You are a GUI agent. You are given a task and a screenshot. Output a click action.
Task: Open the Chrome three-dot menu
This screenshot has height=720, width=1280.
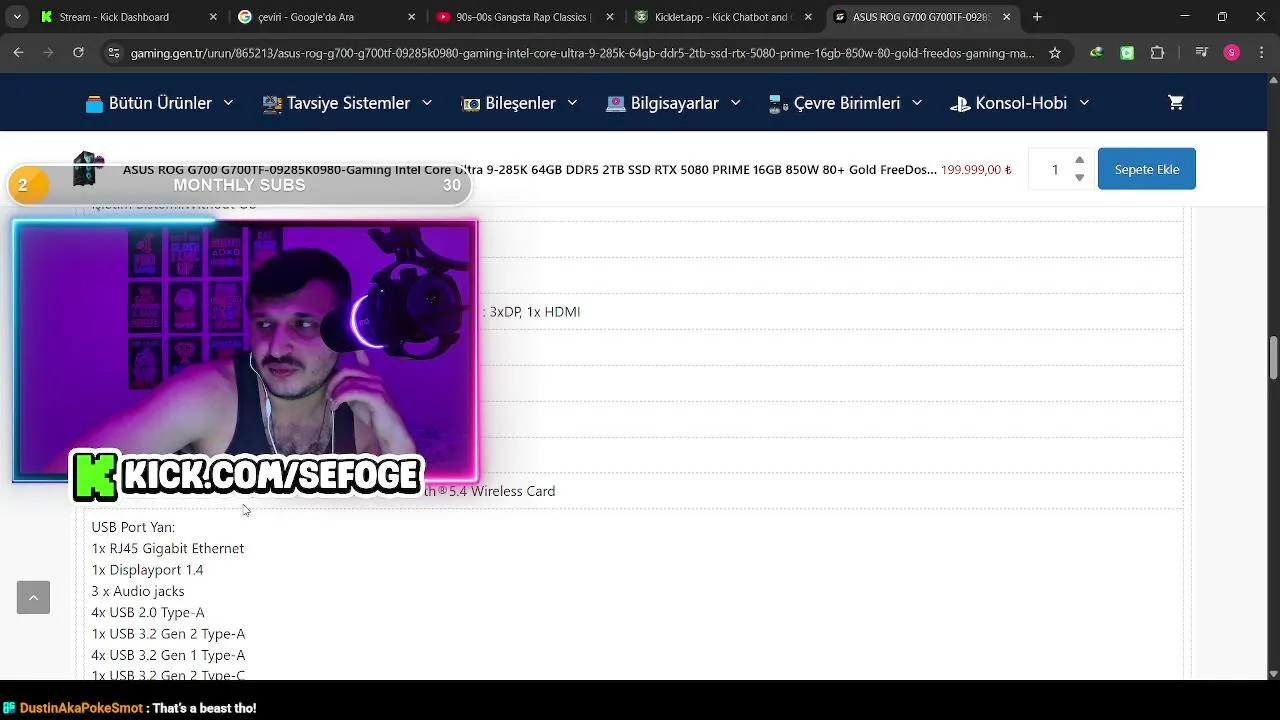(x=1261, y=53)
